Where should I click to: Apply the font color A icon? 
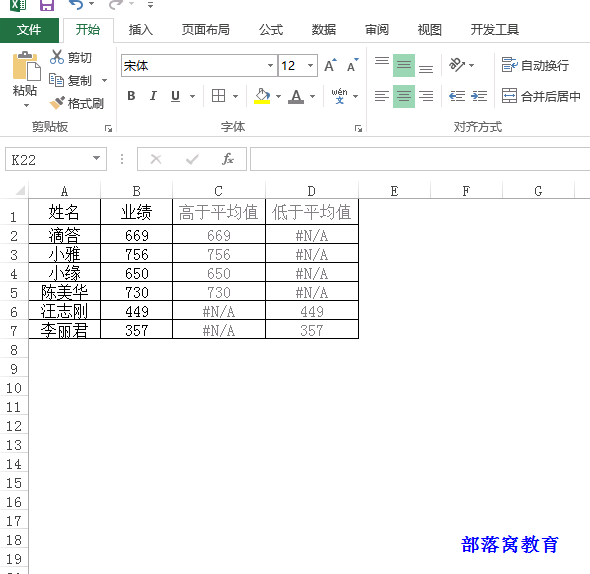tap(296, 96)
